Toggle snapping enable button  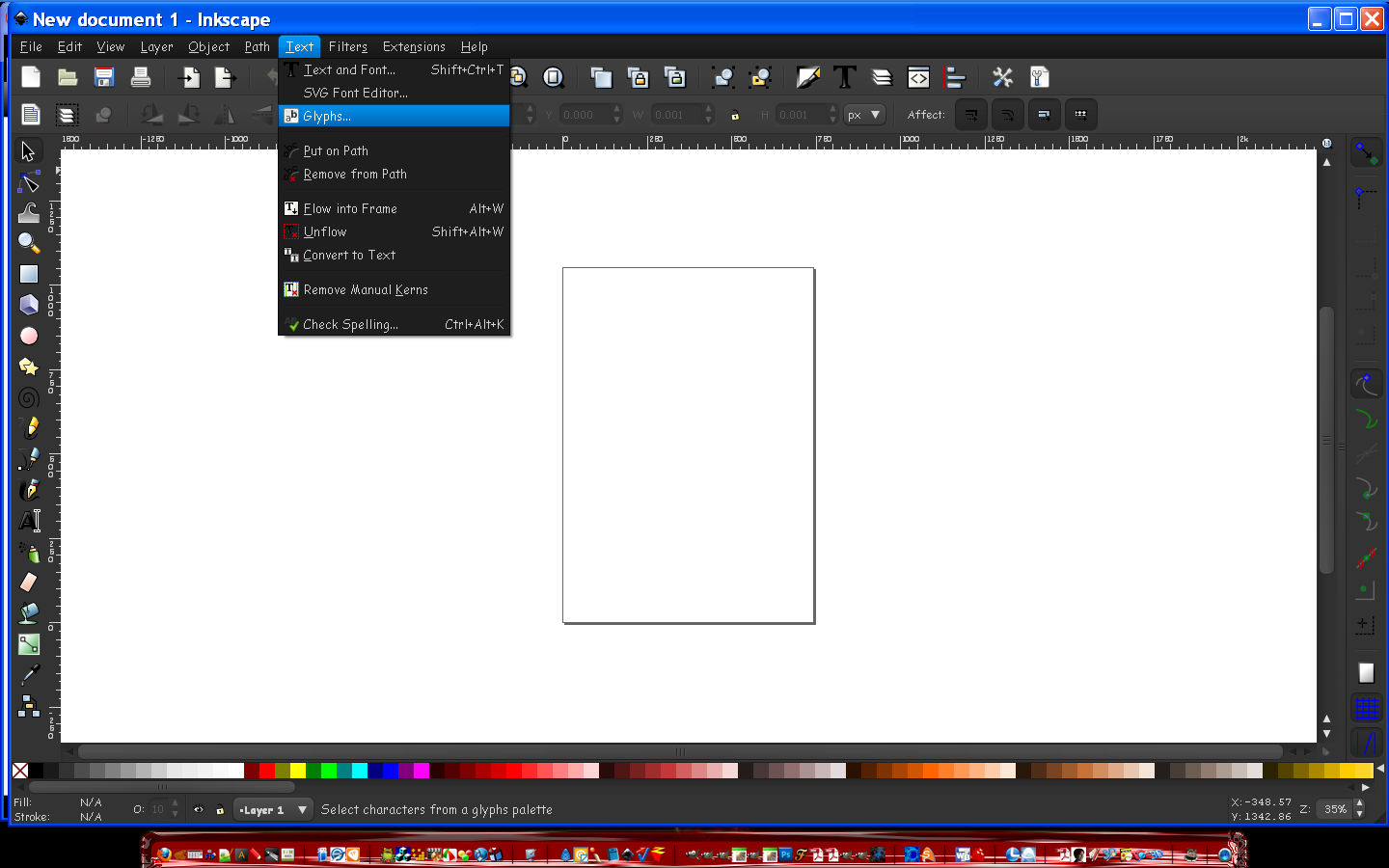tap(1366, 152)
